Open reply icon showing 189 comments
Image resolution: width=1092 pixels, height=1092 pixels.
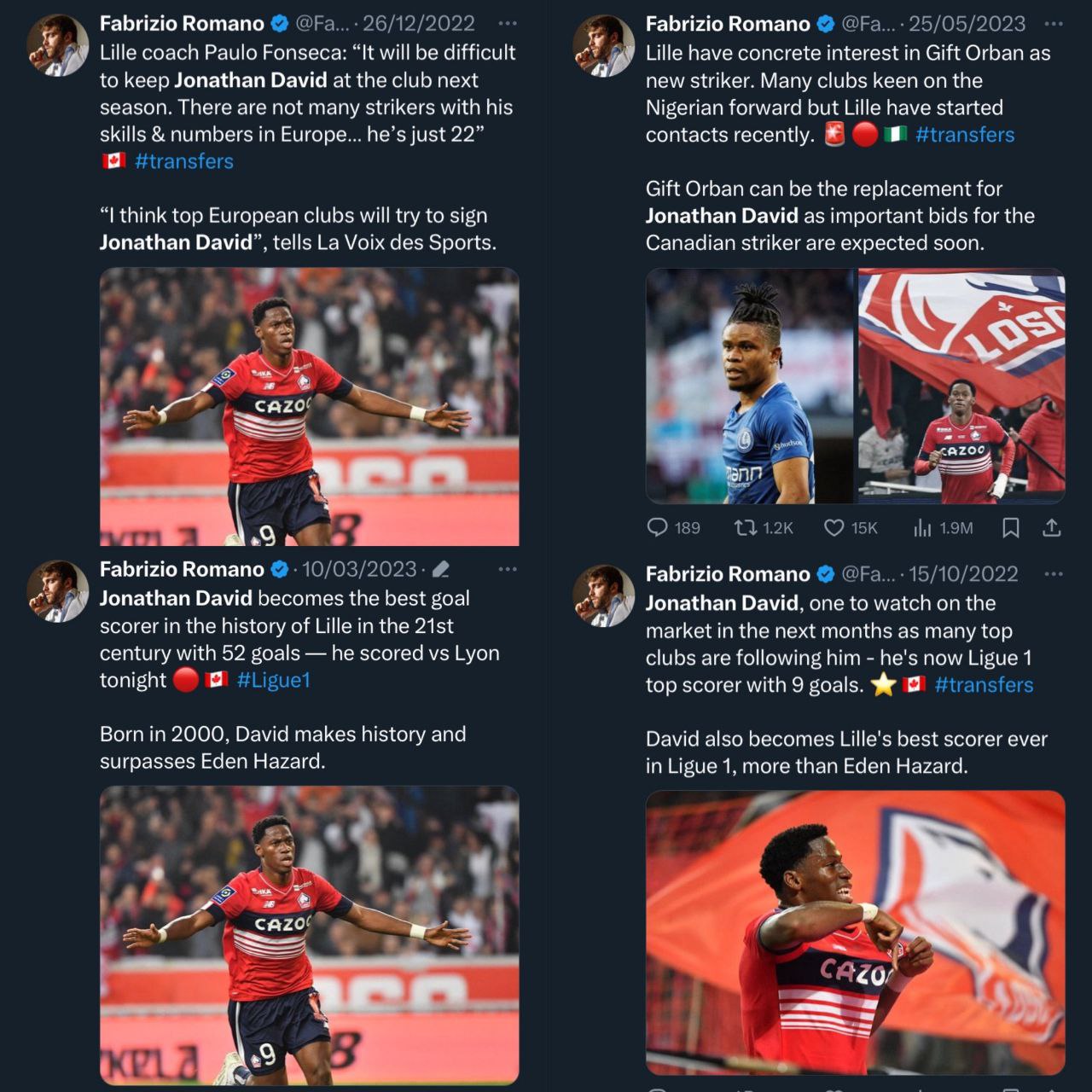658,527
